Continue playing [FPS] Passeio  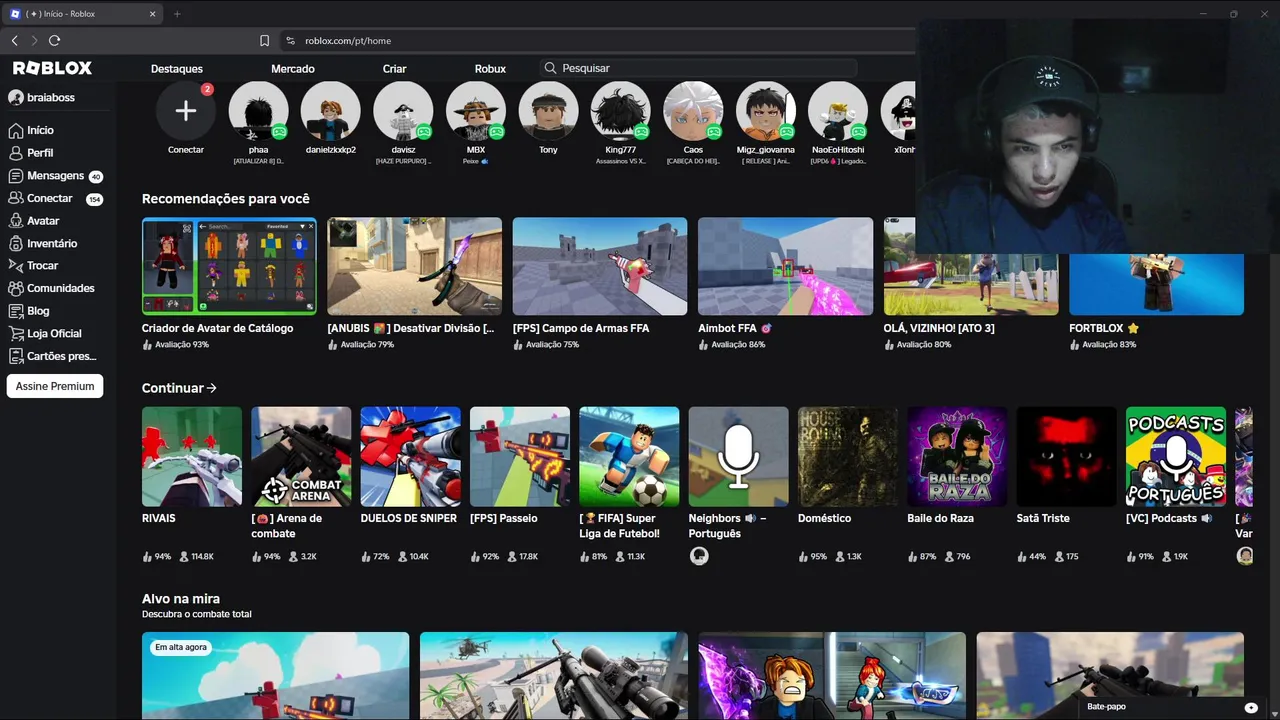520,456
